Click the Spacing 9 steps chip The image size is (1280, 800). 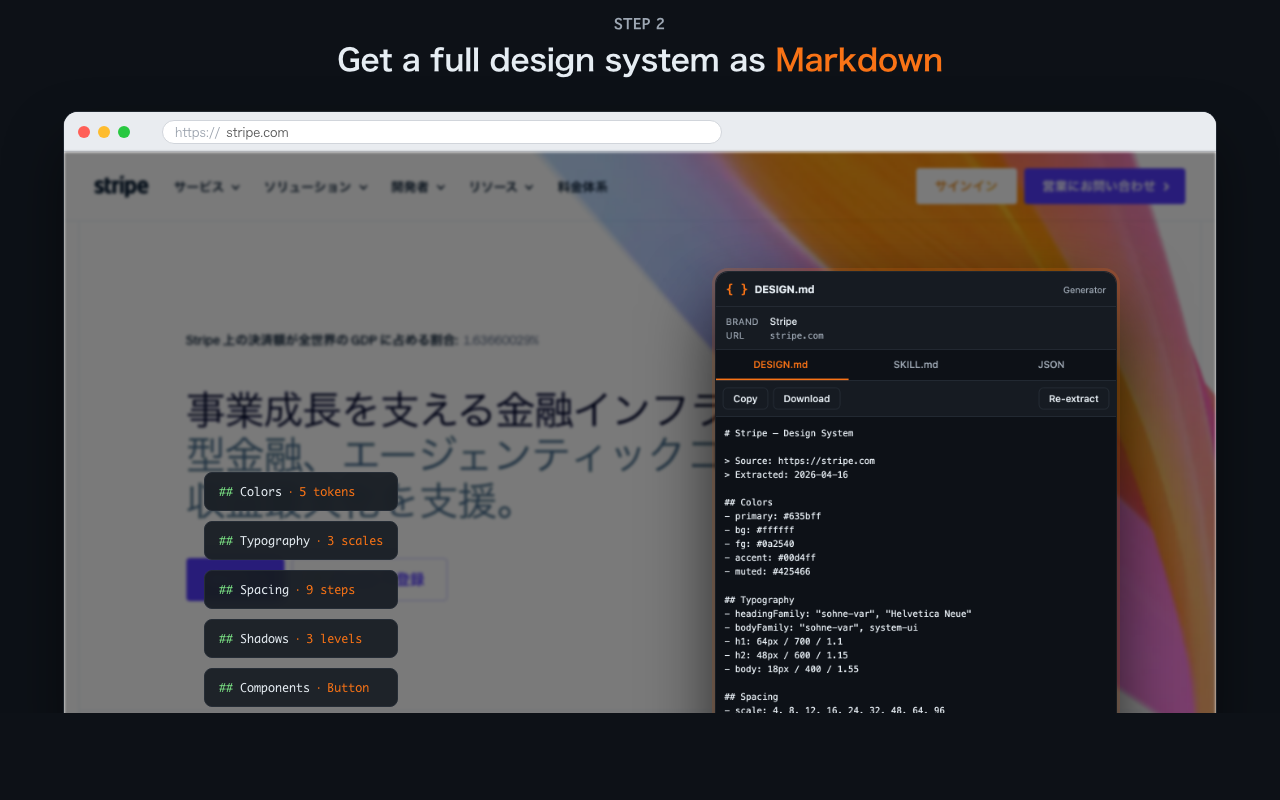click(x=301, y=590)
